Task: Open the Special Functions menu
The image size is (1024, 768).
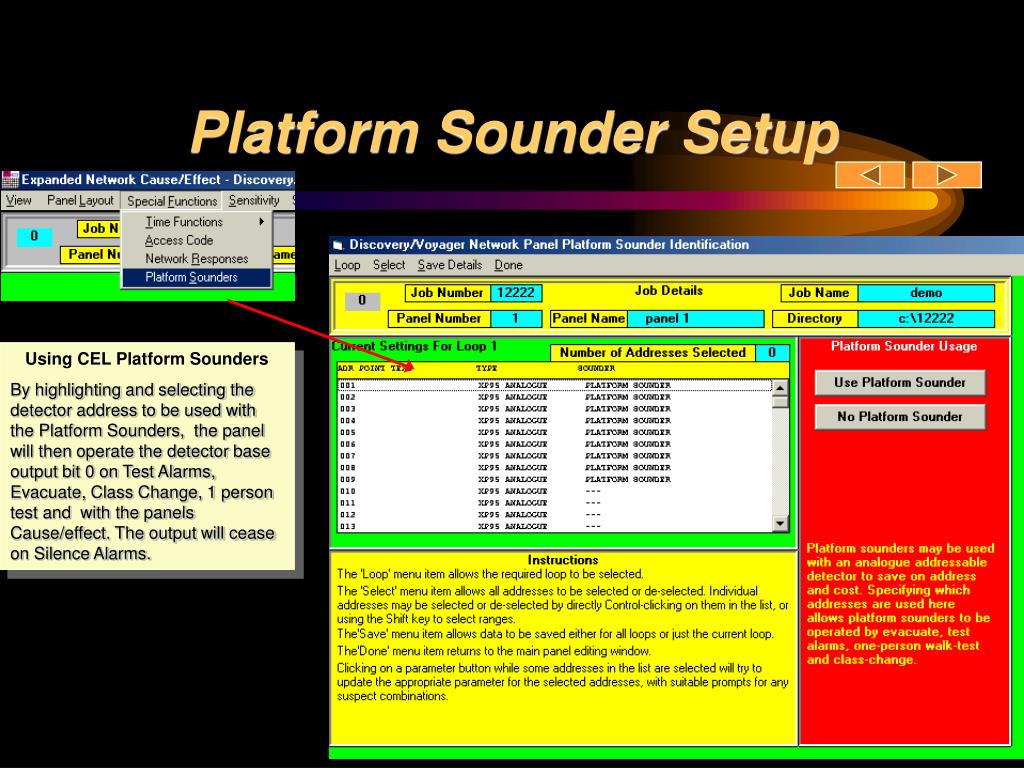Action: [x=172, y=201]
